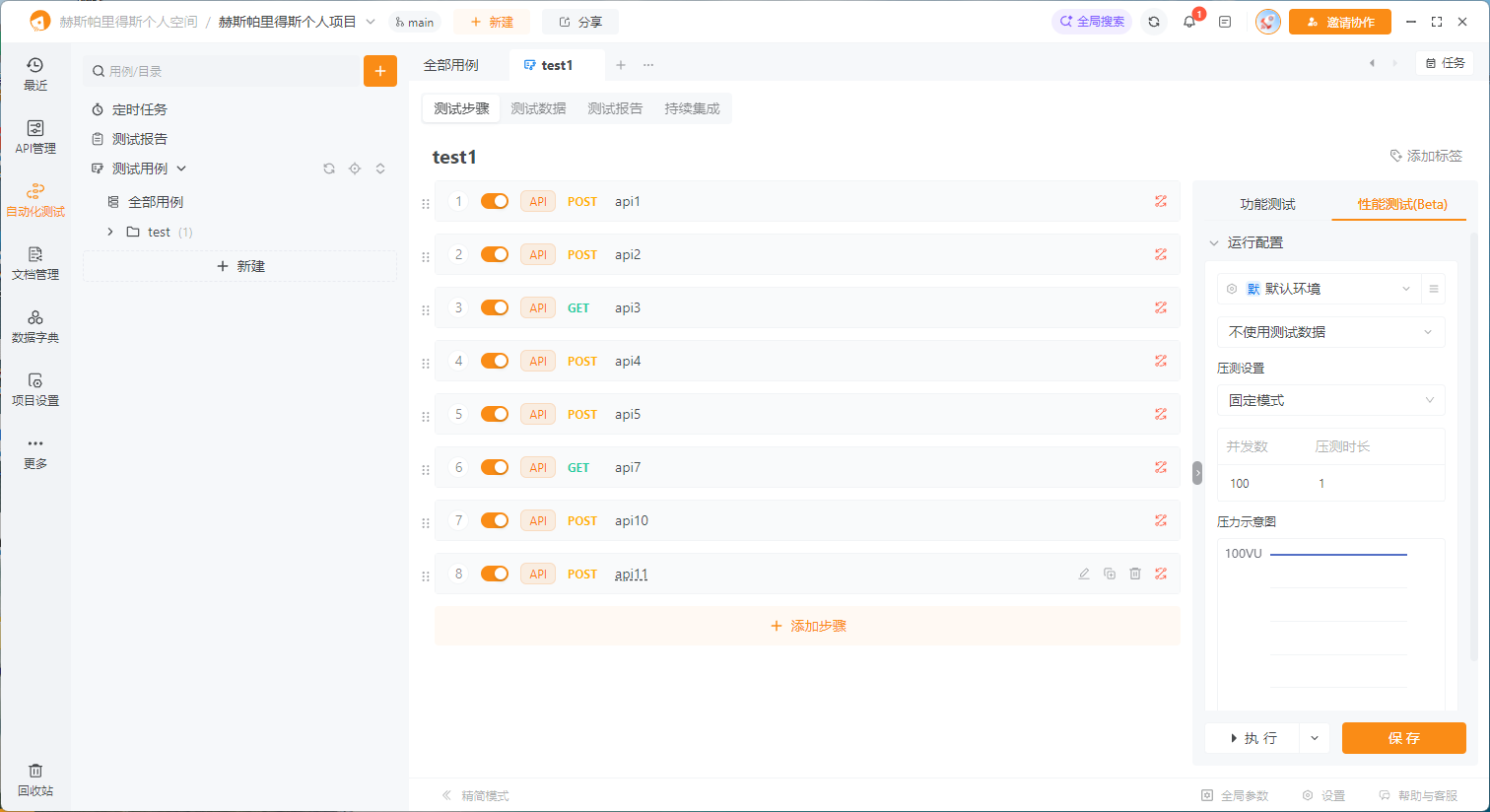Image resolution: width=1490 pixels, height=812 pixels.
Task: Open the API管理 sidebar section
Action: coord(35,136)
